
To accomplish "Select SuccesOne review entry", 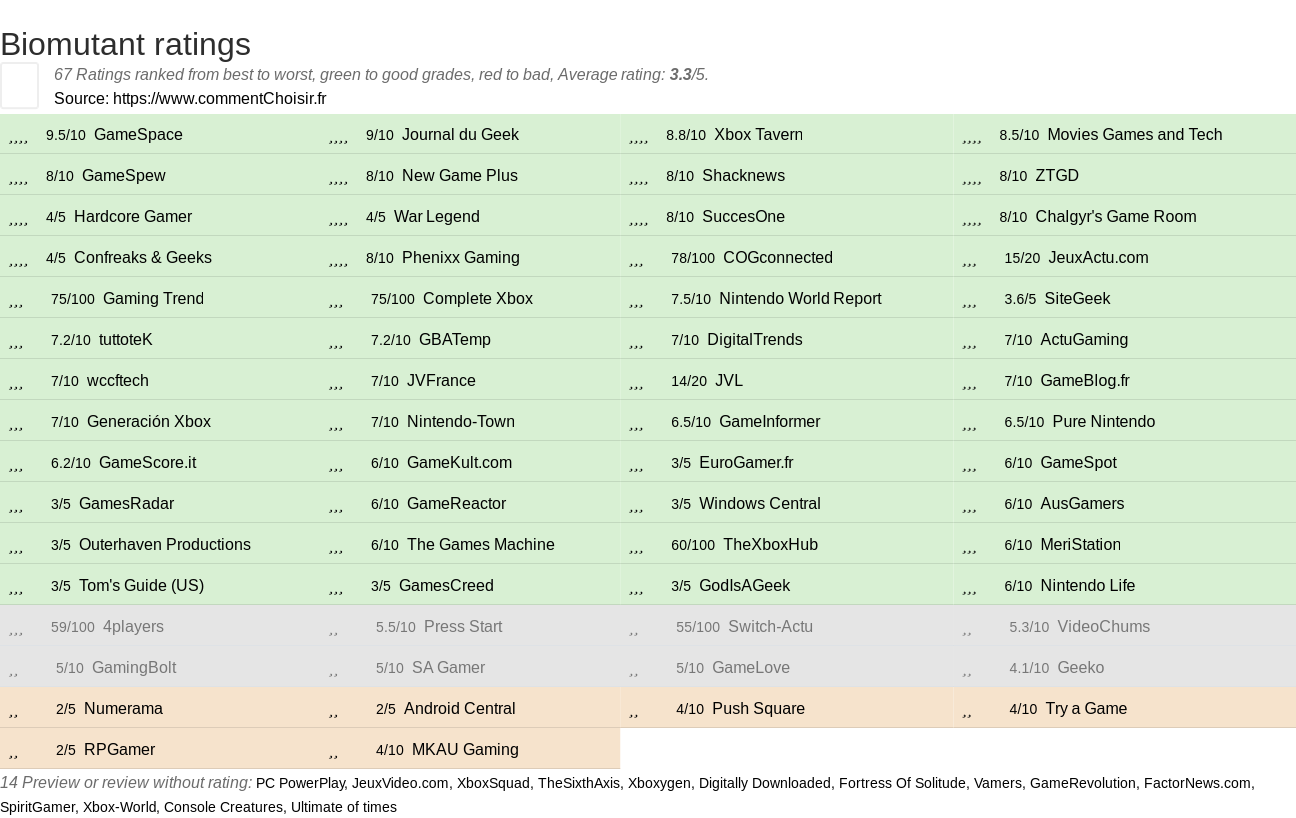I will point(743,216).
